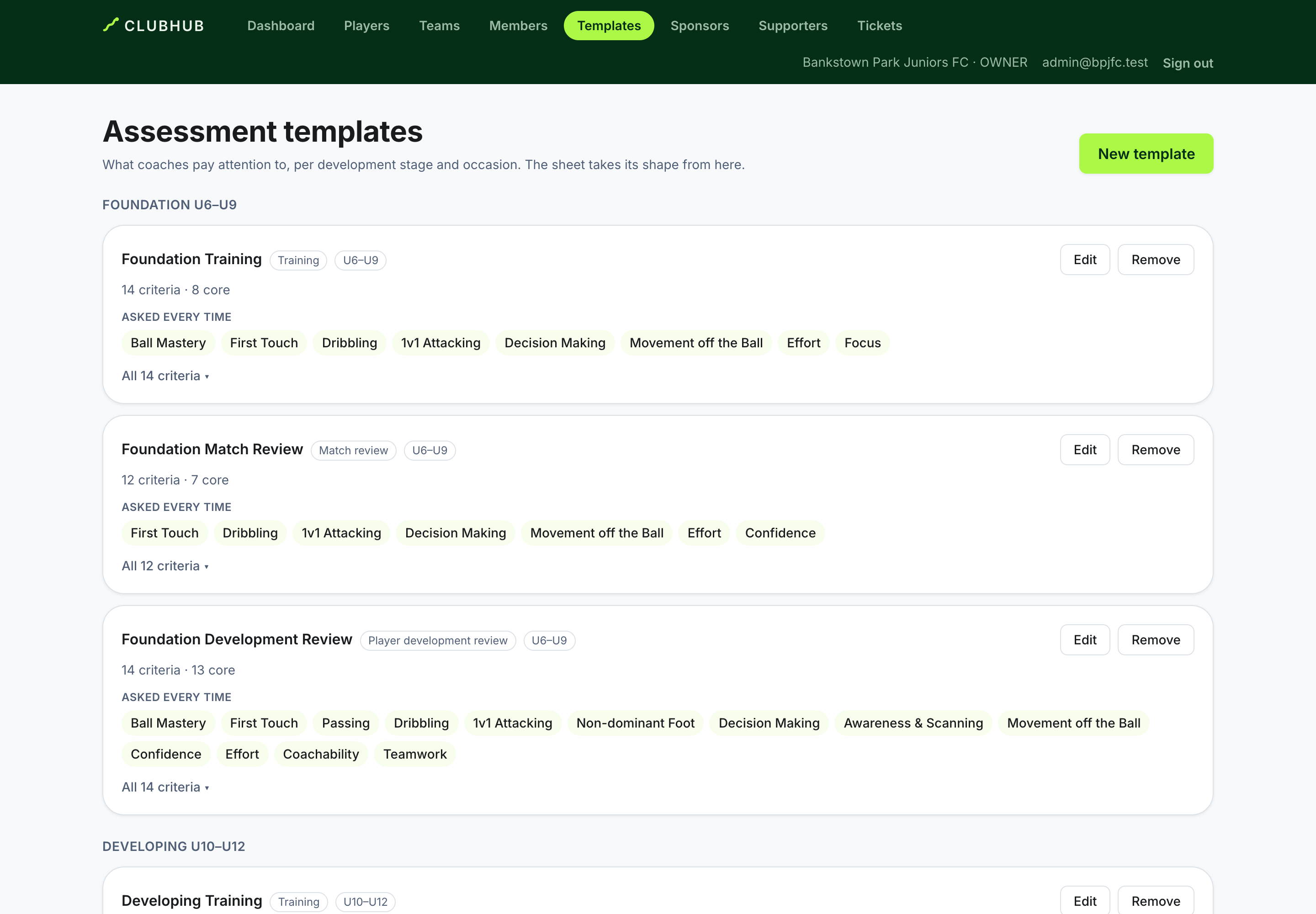Open the Teams section

point(439,26)
